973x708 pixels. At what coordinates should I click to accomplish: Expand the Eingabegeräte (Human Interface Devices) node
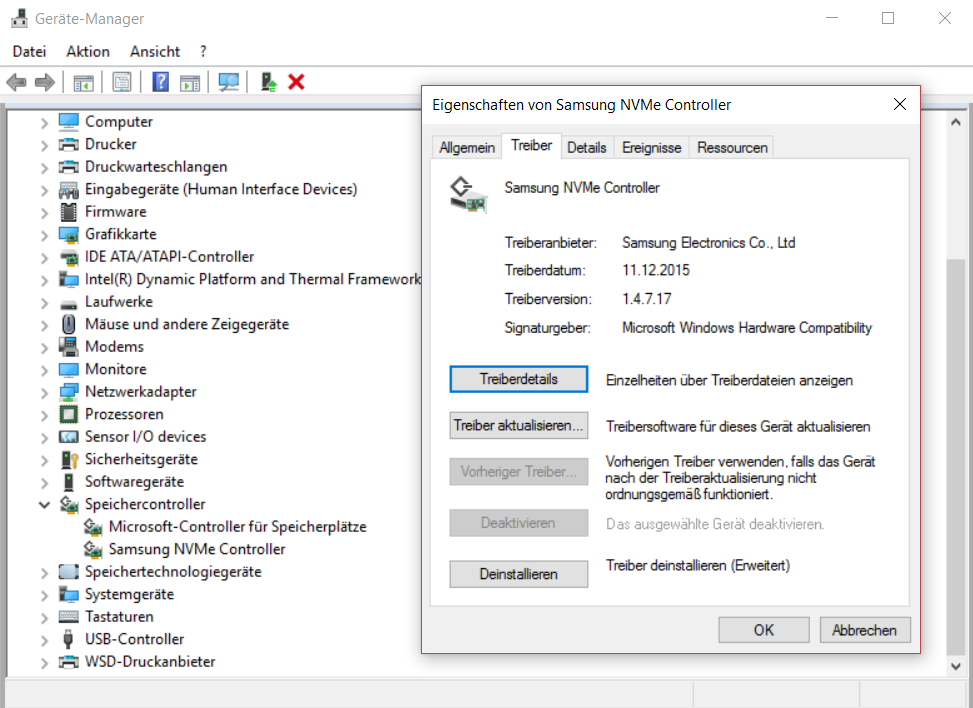[44, 190]
